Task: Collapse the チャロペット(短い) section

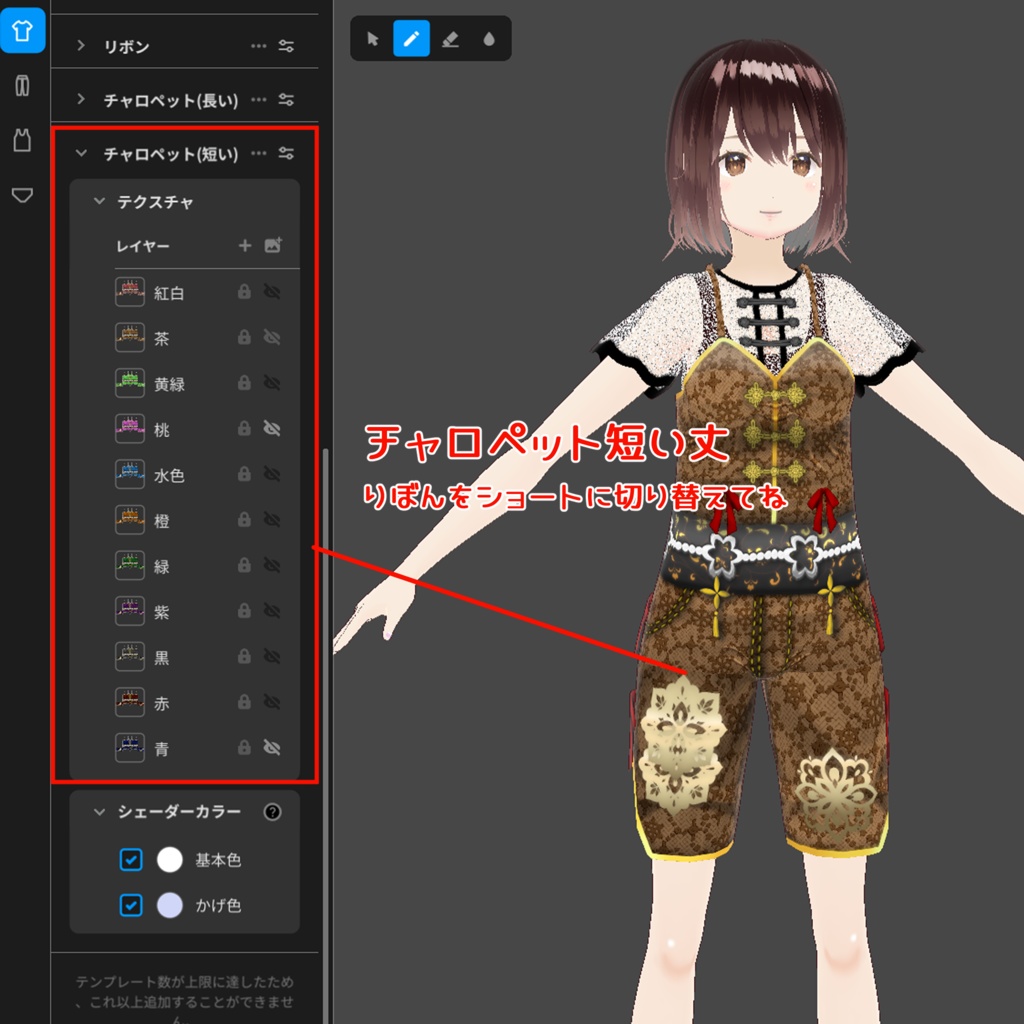Action: pyautogui.click(x=81, y=153)
